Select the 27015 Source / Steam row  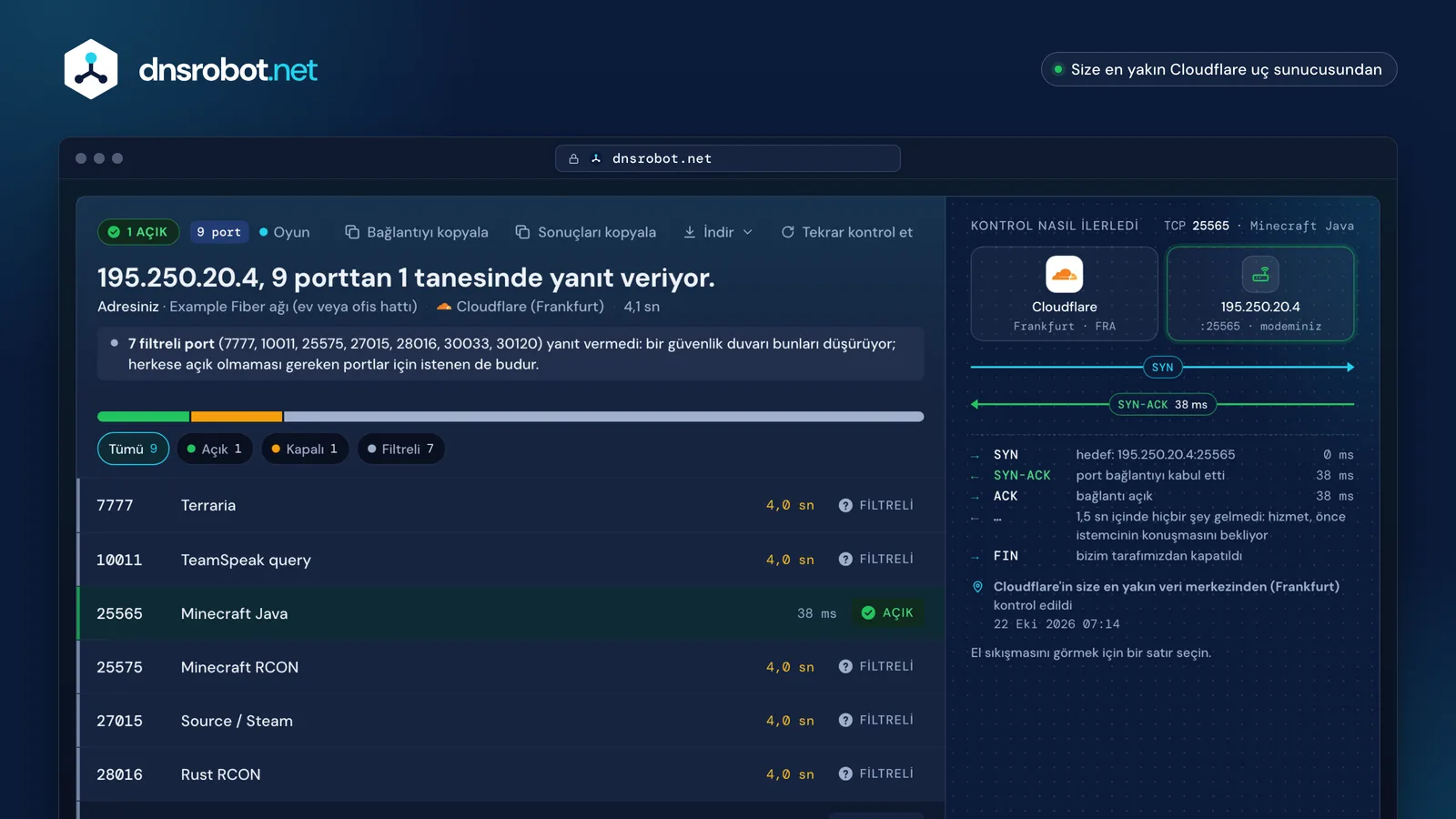pyautogui.click(x=511, y=721)
